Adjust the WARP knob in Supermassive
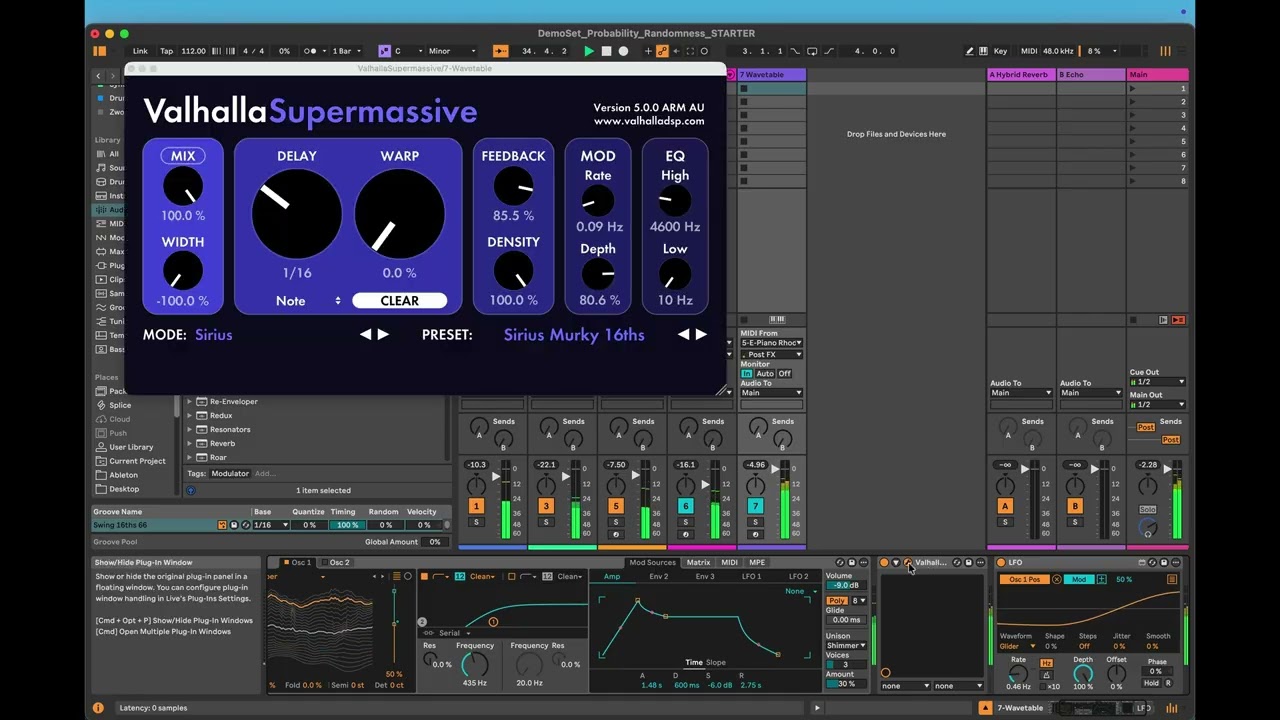Screen dimensions: 1280x720 coord(399,215)
